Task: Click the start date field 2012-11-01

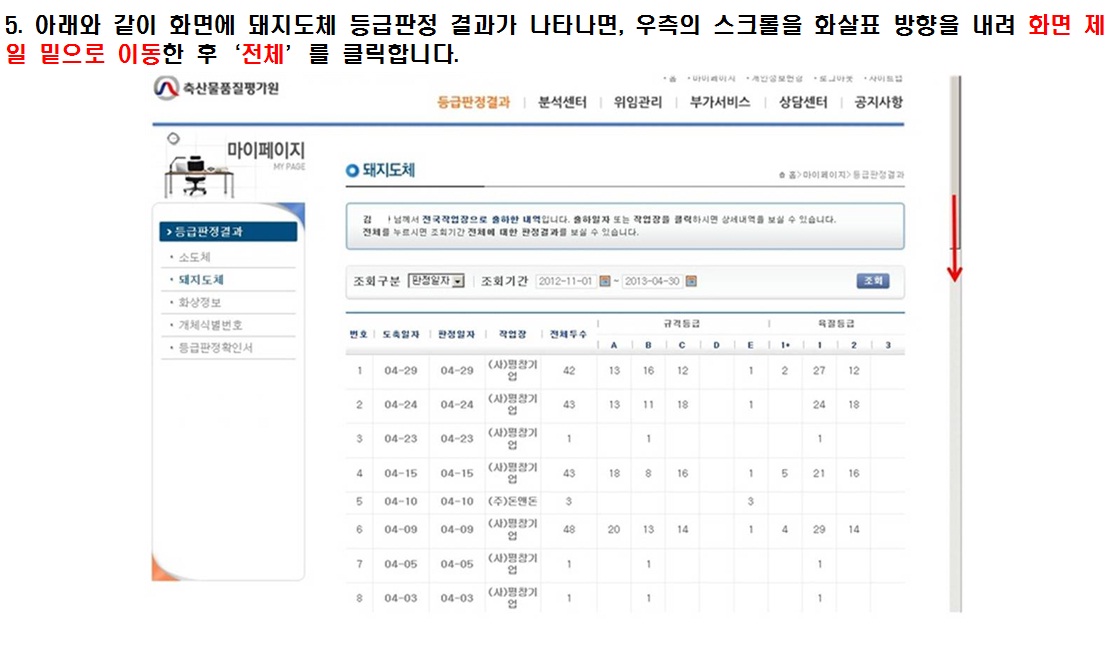Action: [x=566, y=281]
